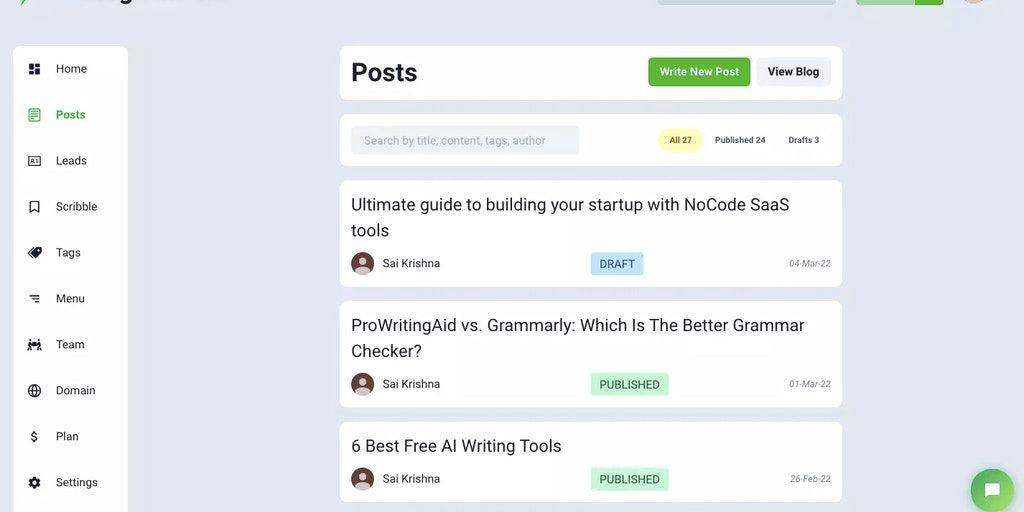Image resolution: width=1024 pixels, height=512 pixels.
Task: Open Plan using the dollar icon
Action: pyautogui.click(x=35, y=437)
